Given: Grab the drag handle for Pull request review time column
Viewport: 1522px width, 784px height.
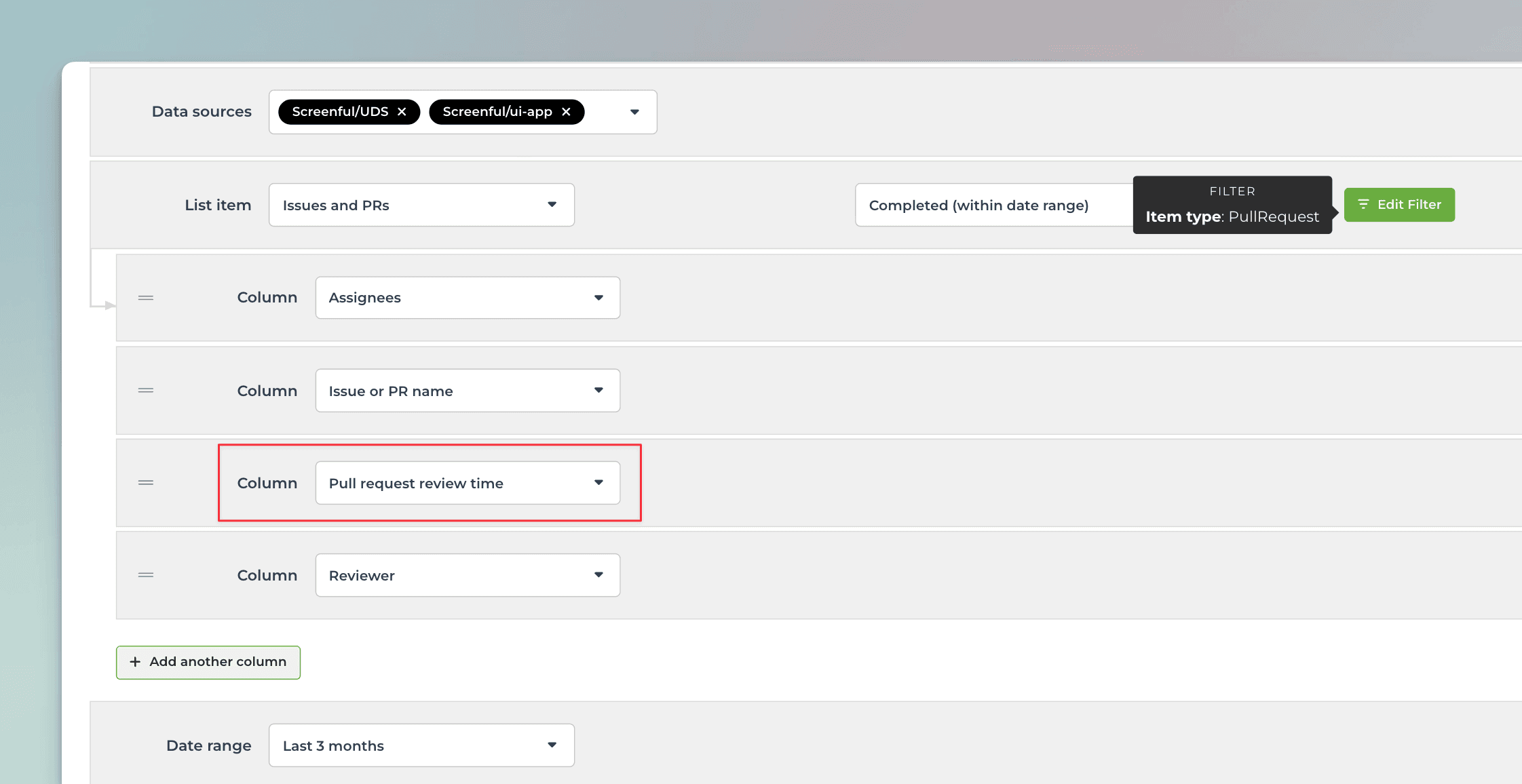Looking at the screenshot, I should [x=146, y=482].
